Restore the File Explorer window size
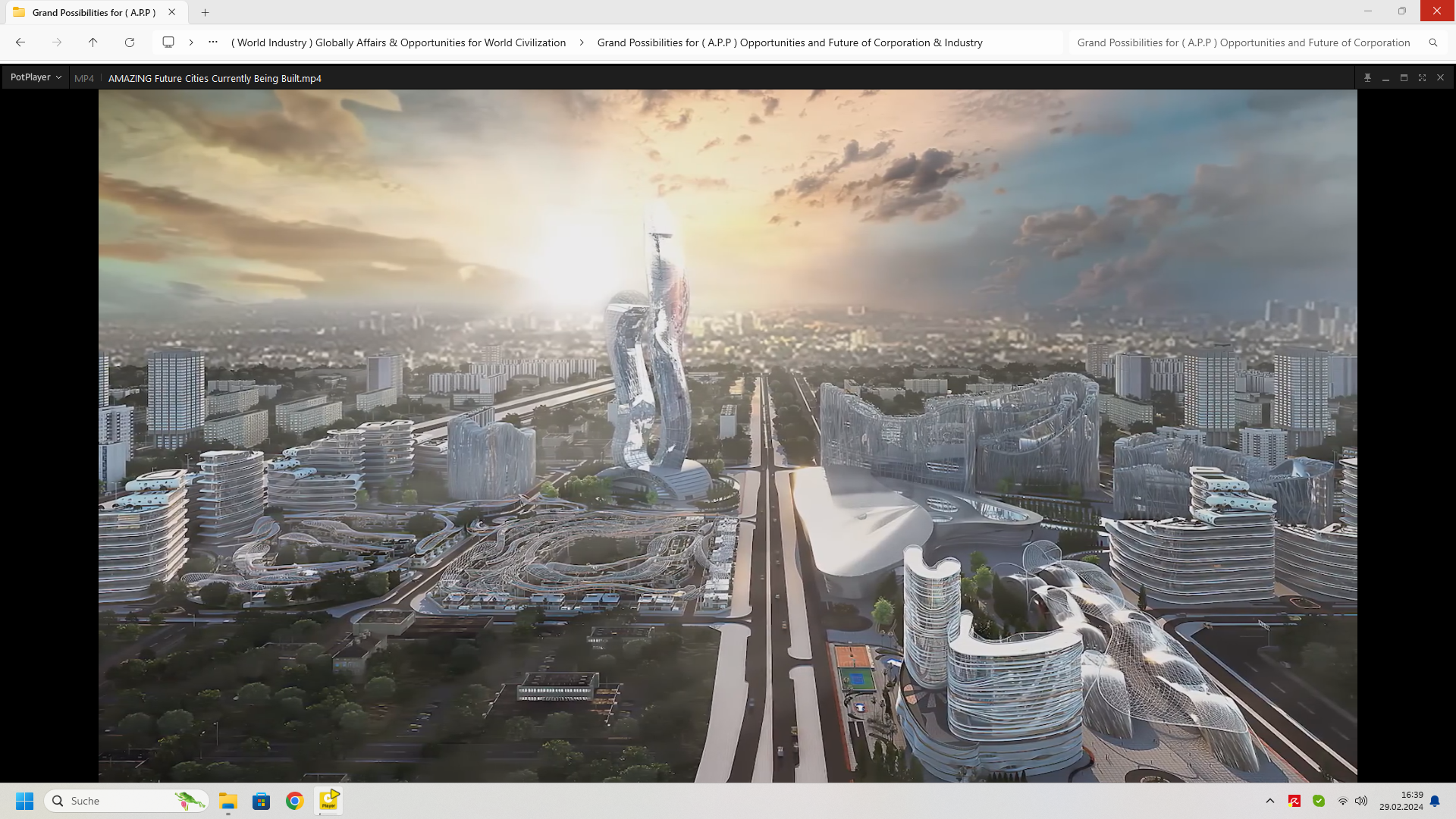This screenshot has width=1456, height=819. [x=1402, y=11]
